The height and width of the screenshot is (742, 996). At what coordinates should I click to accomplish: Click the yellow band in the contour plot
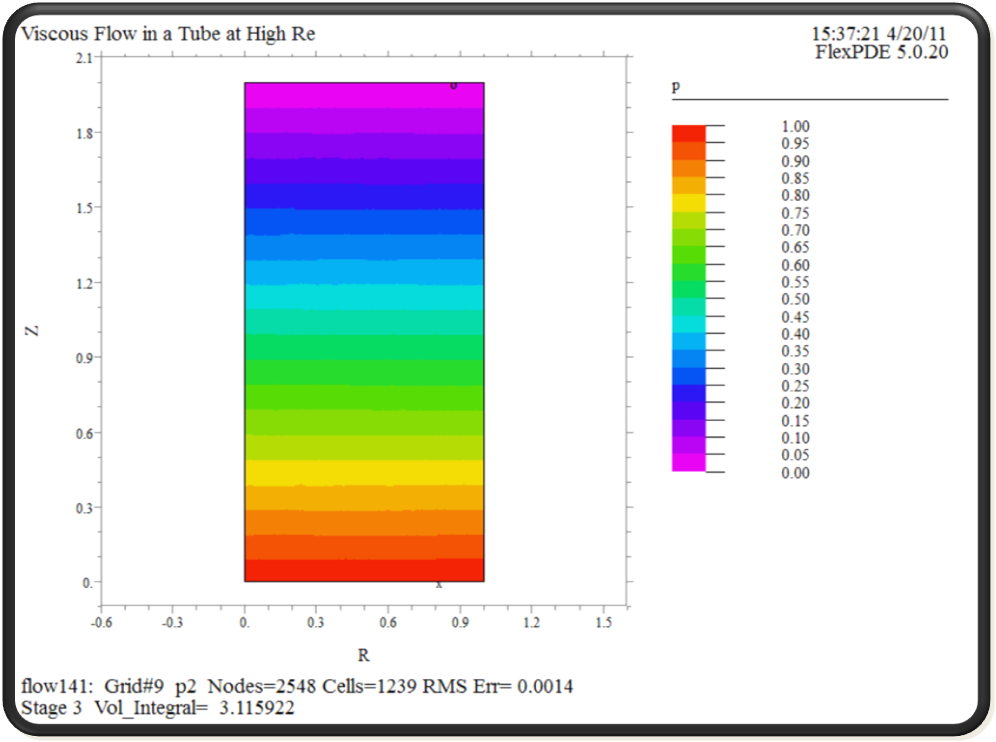point(364,473)
